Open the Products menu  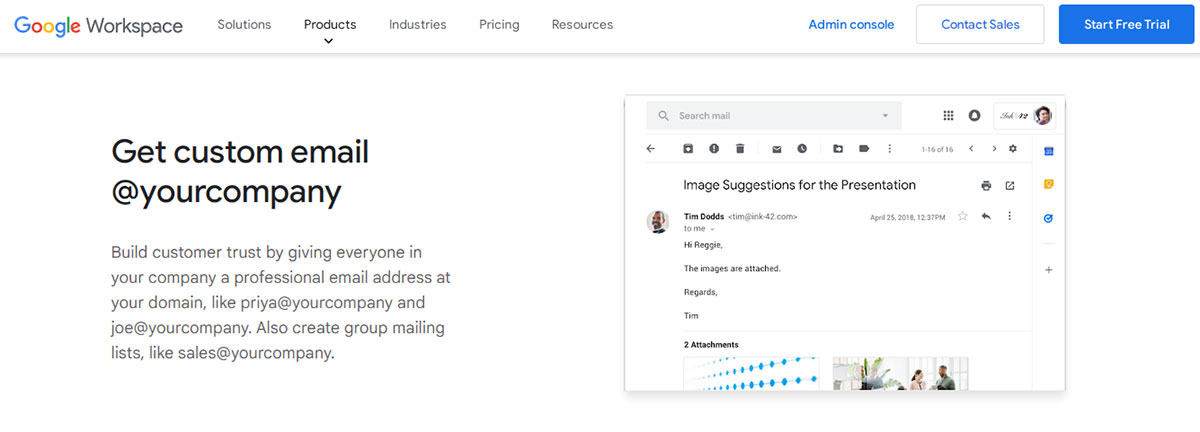point(330,24)
